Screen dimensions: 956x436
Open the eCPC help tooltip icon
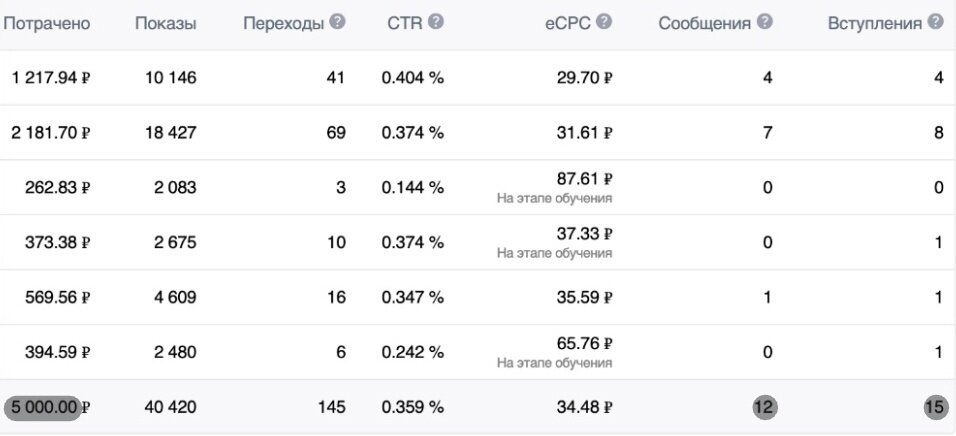click(x=604, y=22)
